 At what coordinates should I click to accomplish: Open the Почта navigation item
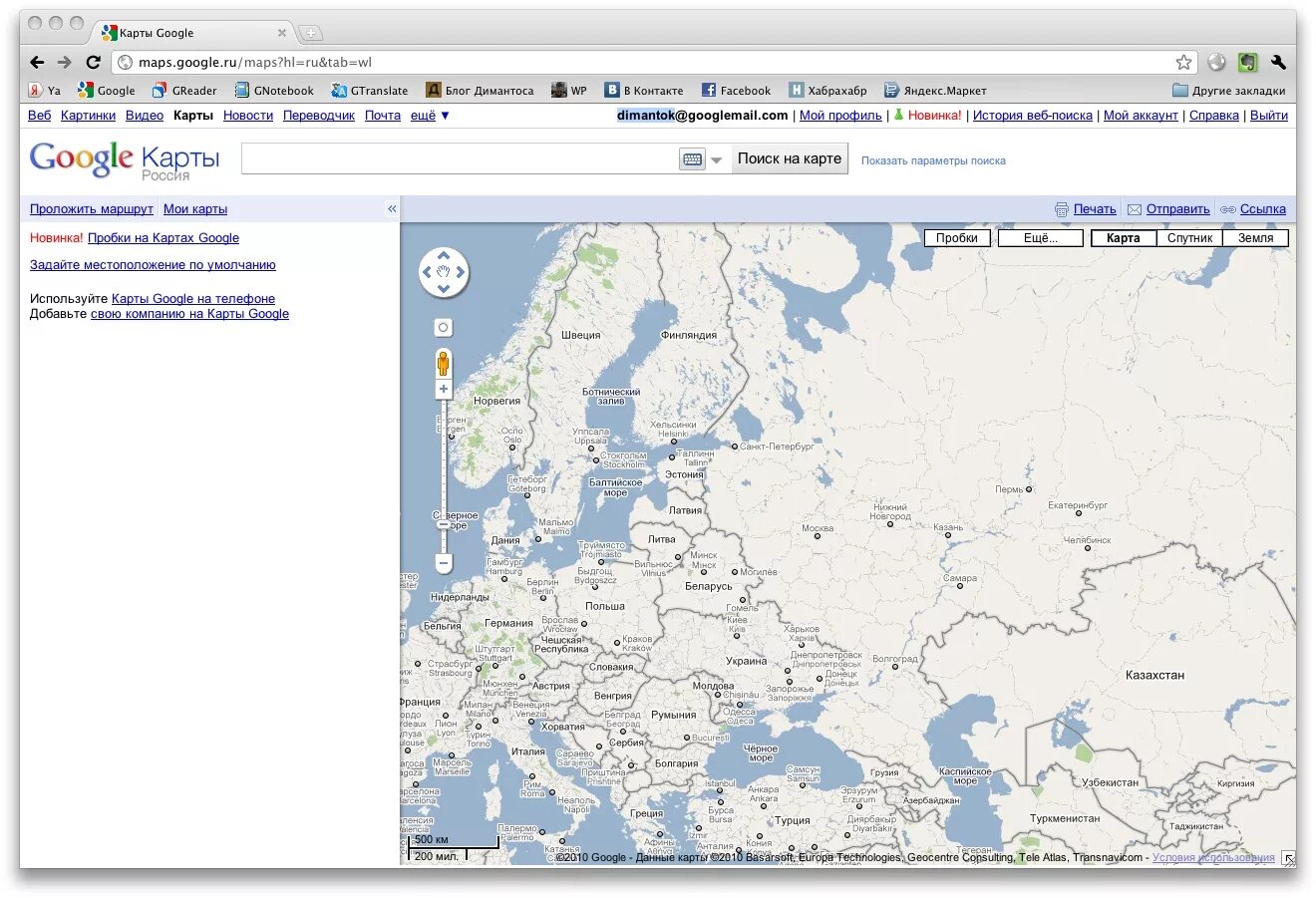(x=383, y=116)
